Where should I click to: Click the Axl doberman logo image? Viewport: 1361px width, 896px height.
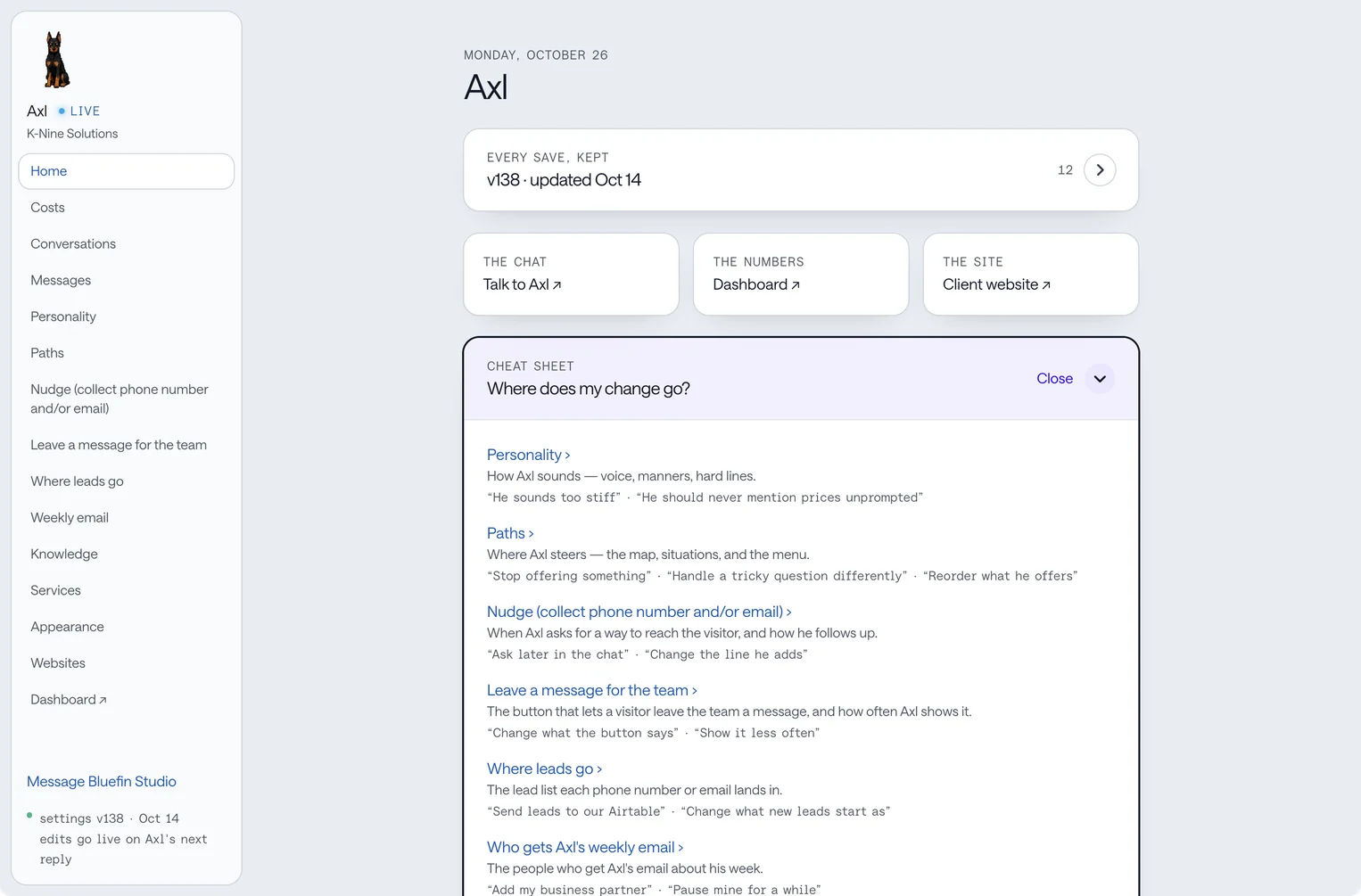click(x=57, y=60)
